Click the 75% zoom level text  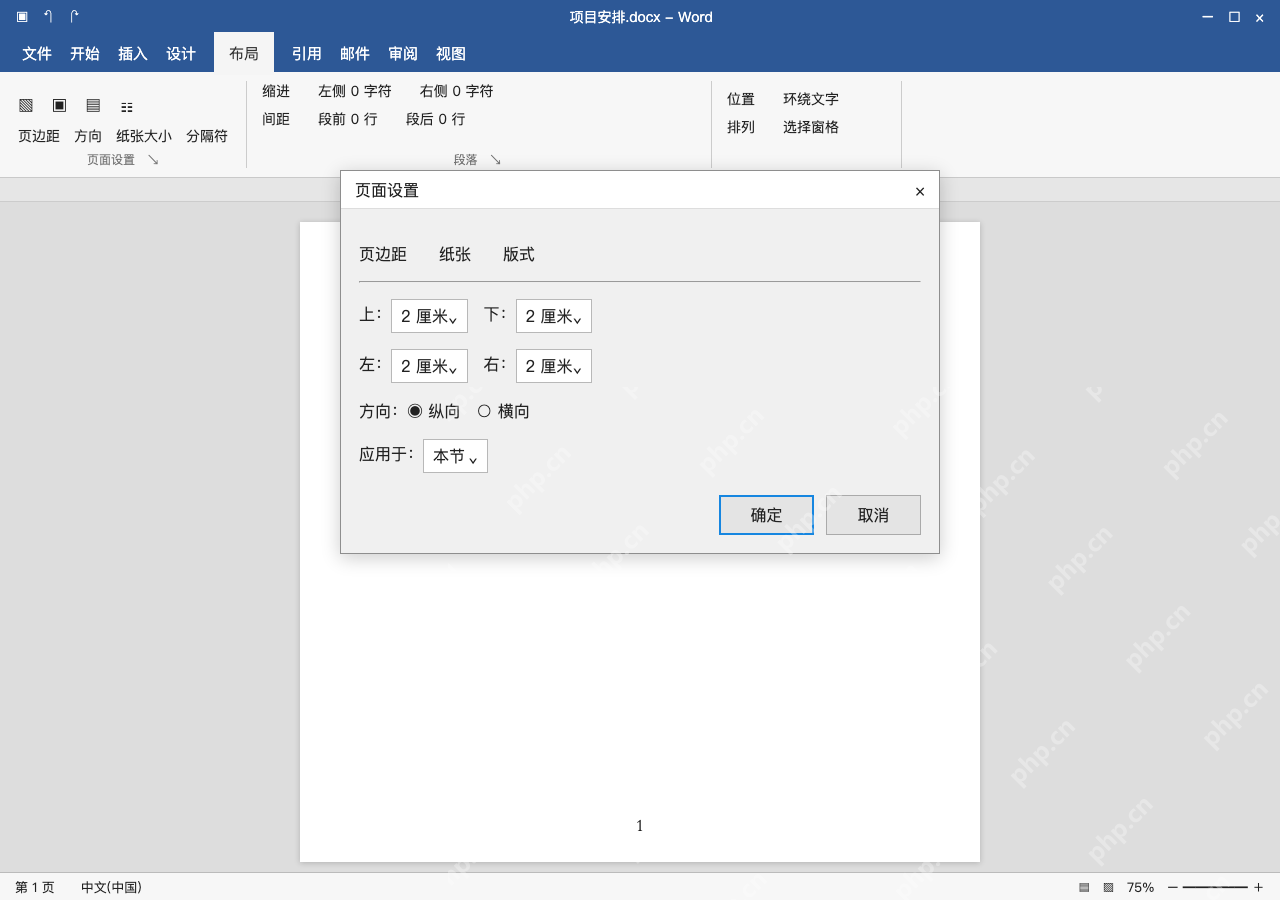[1140, 887]
